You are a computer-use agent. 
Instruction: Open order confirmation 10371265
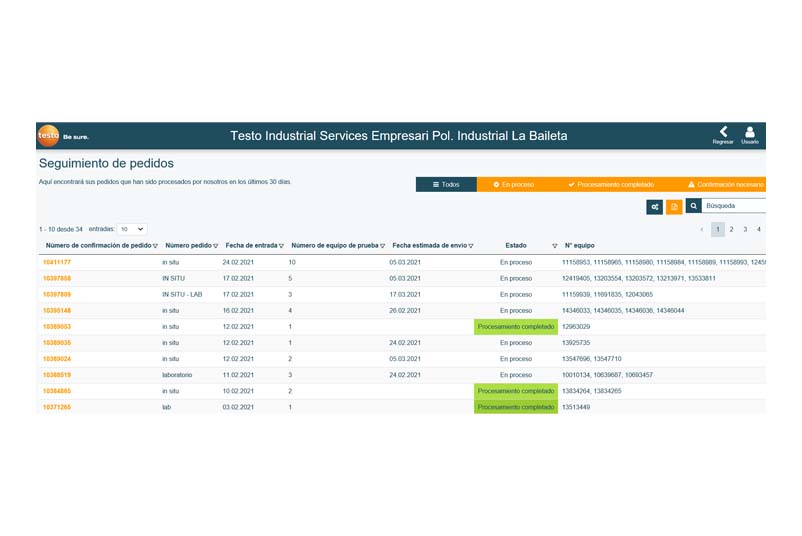coord(57,407)
